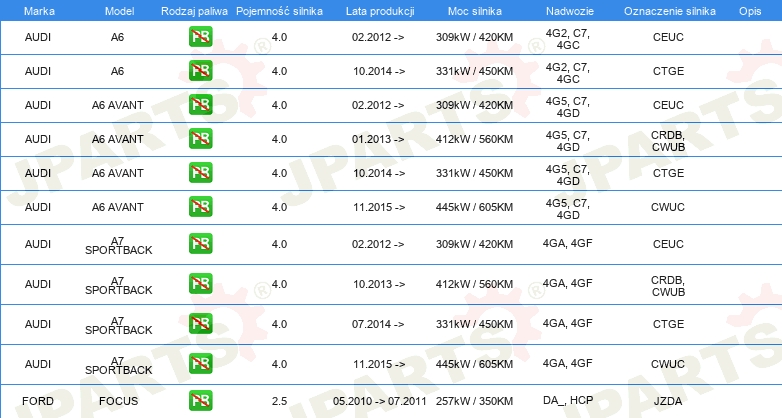The image size is (782, 418).
Task: Click the Lata produkcji column header
Action: click(379, 10)
